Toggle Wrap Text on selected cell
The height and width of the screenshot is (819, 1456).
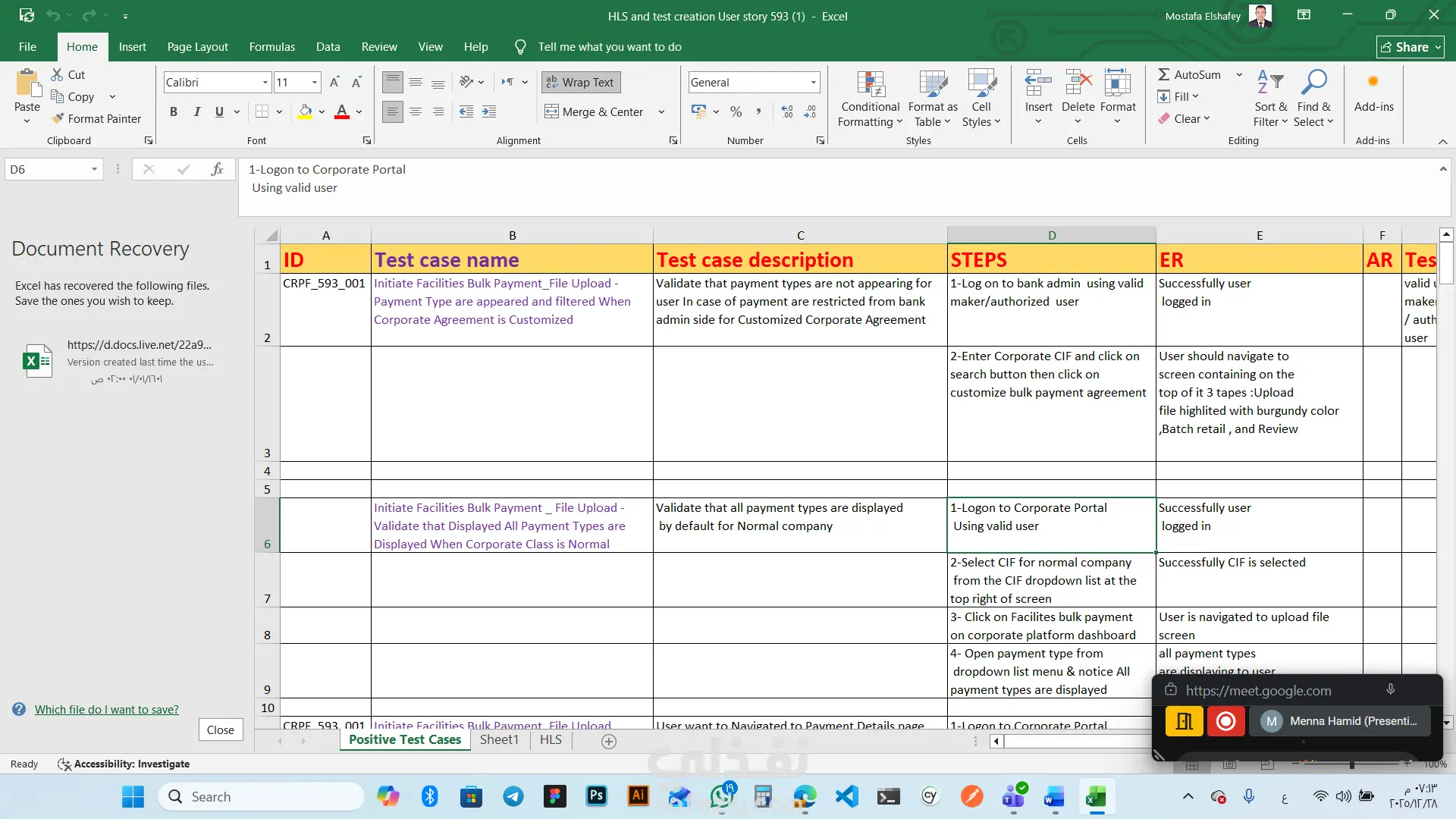click(580, 82)
